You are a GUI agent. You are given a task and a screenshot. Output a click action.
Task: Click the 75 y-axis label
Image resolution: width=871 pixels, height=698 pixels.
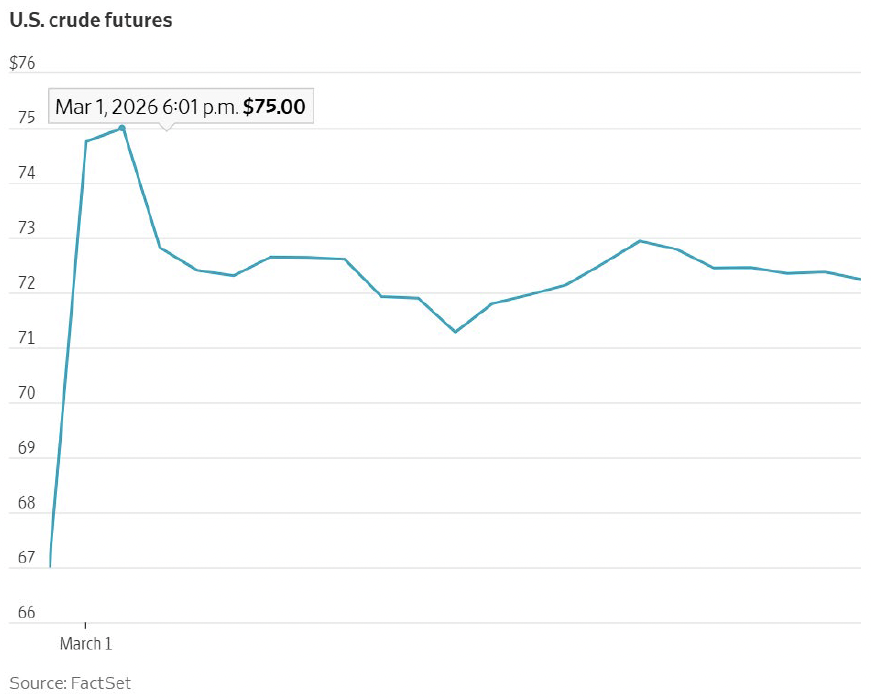(25, 119)
